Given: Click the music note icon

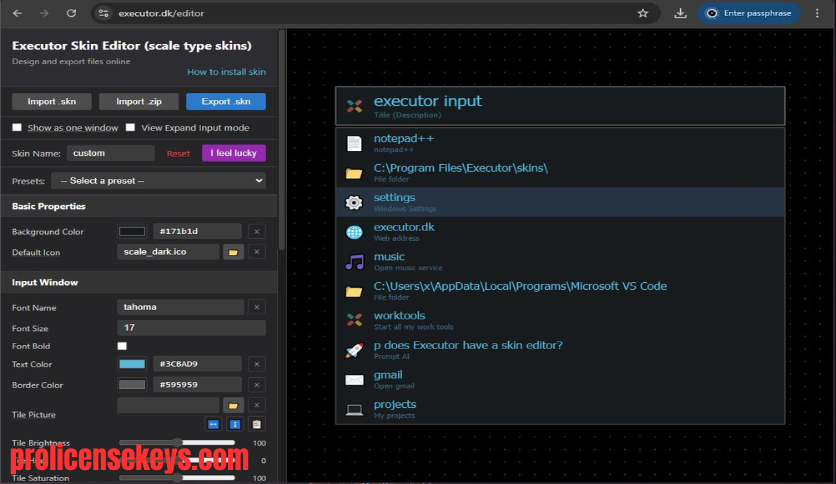Looking at the screenshot, I should pos(354,262).
